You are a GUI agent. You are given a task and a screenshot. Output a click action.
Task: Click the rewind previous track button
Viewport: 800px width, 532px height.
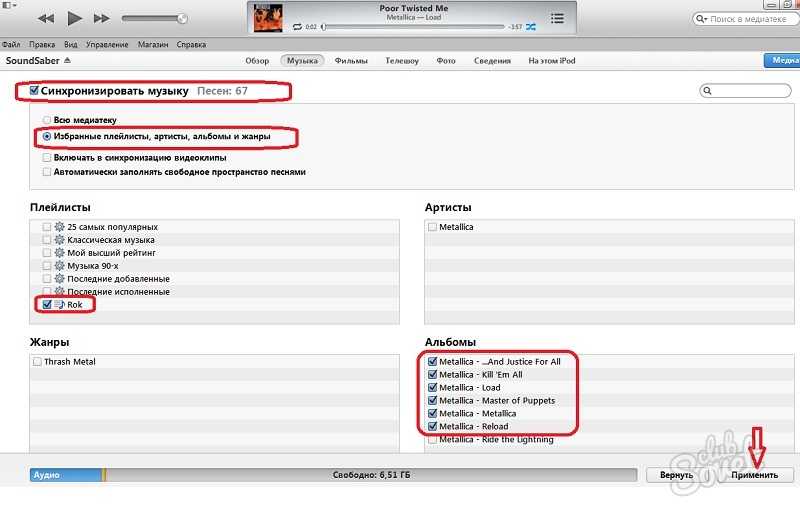coord(46,19)
